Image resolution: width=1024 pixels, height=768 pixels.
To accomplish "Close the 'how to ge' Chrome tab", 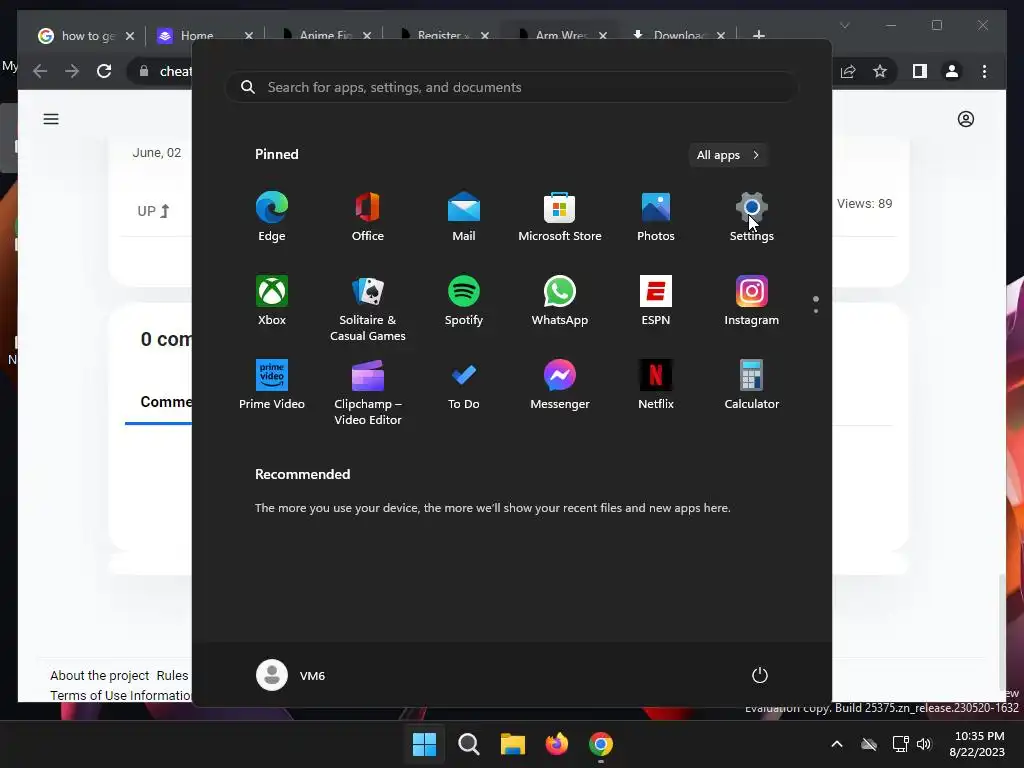I will (129, 36).
